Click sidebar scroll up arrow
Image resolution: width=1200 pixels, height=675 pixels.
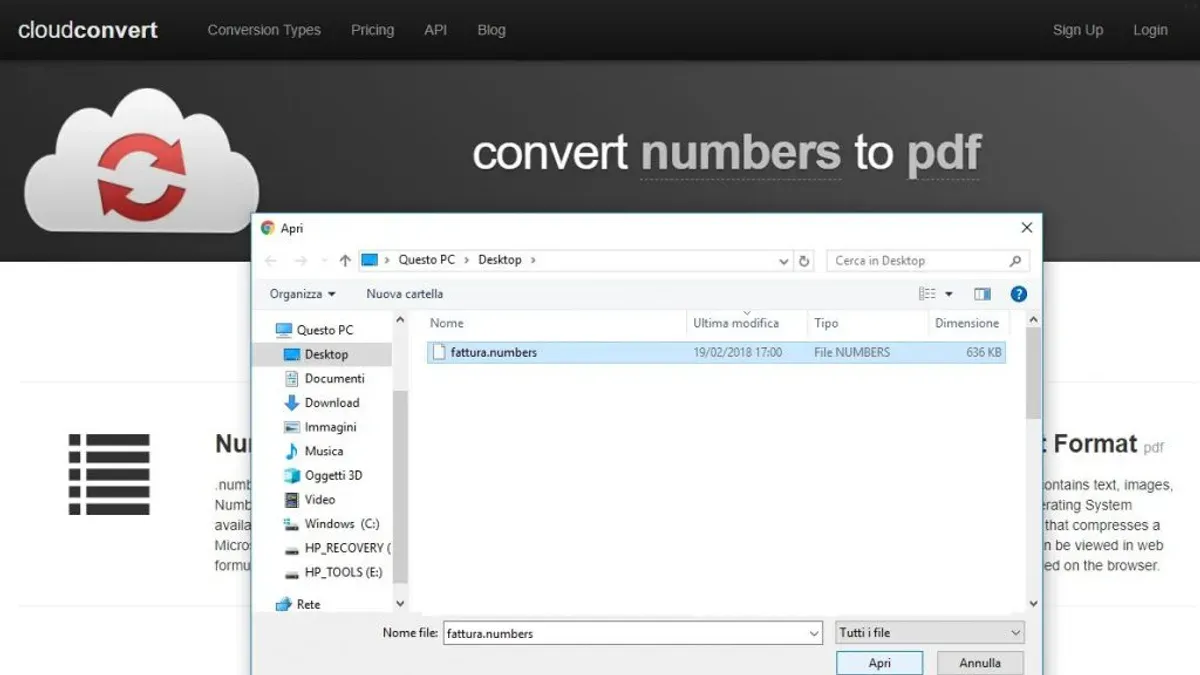(401, 321)
